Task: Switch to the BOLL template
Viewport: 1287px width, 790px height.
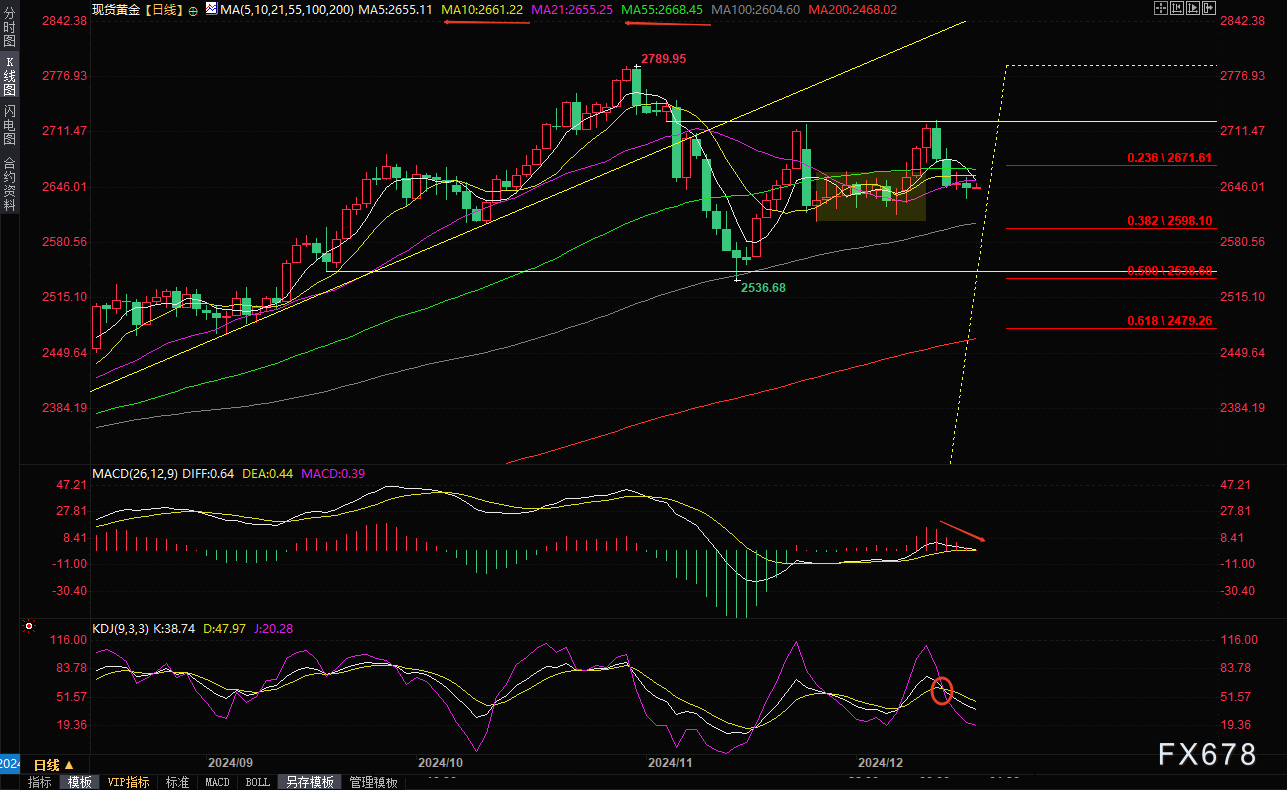Action: [258, 782]
